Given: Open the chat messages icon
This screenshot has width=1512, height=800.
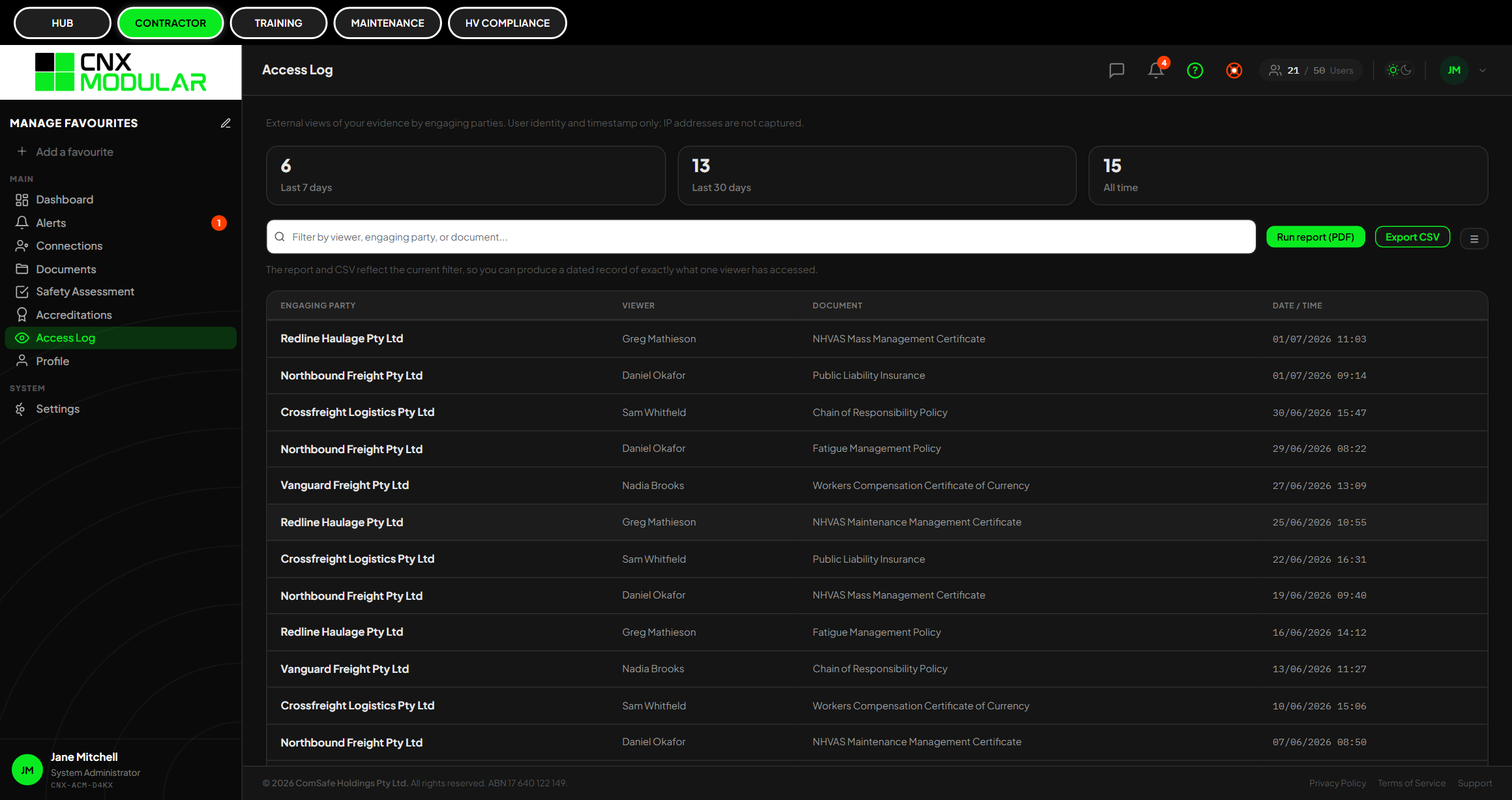Looking at the screenshot, I should coord(1116,70).
